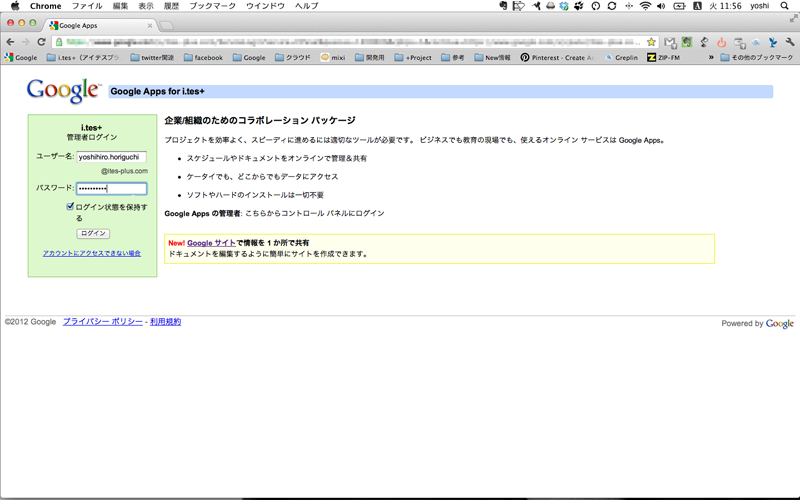800x500 pixels.
Task: Open the アカウントにアクセスできない場合 link
Action: pos(92,253)
